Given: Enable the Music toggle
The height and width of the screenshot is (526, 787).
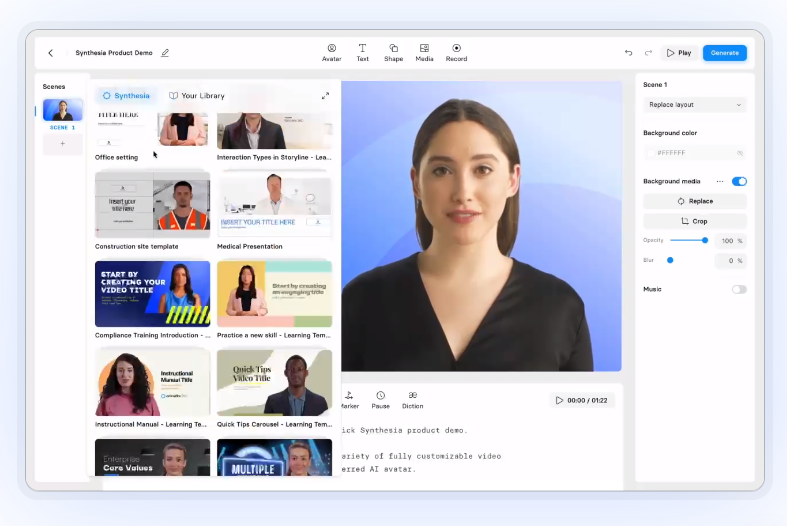Looking at the screenshot, I should (739, 289).
